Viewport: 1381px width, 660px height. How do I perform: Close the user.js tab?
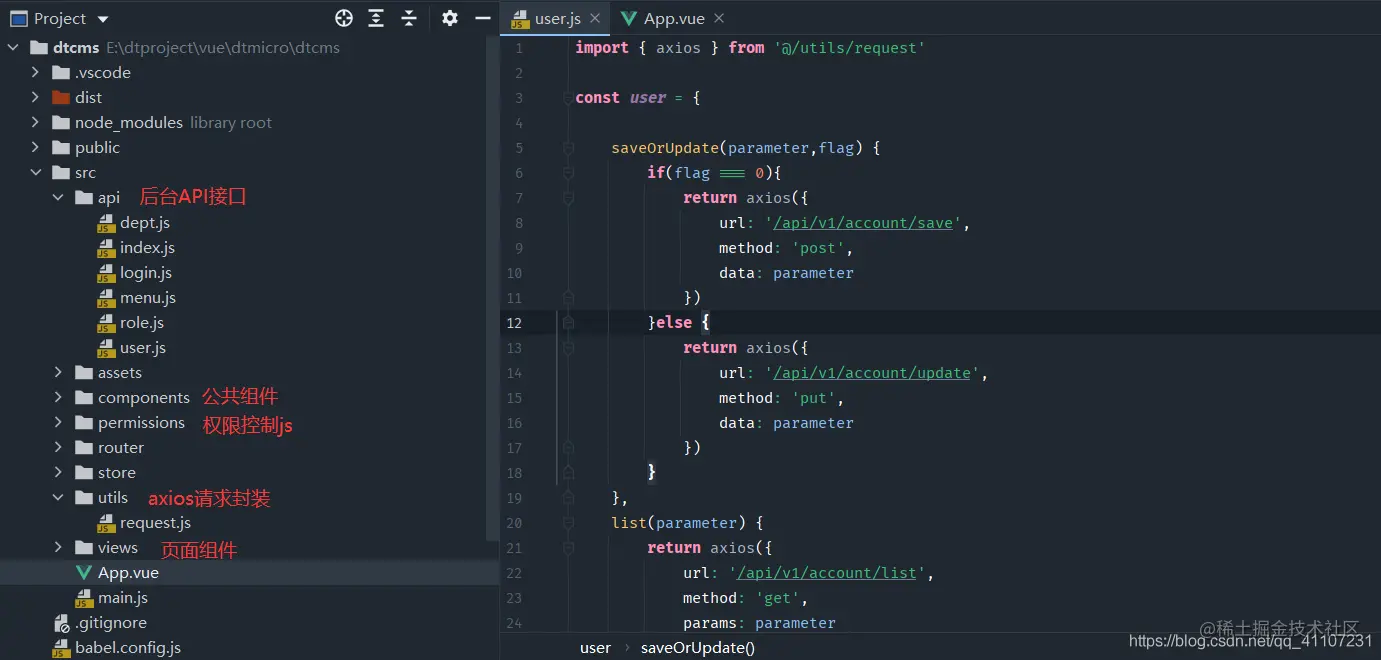pos(595,18)
